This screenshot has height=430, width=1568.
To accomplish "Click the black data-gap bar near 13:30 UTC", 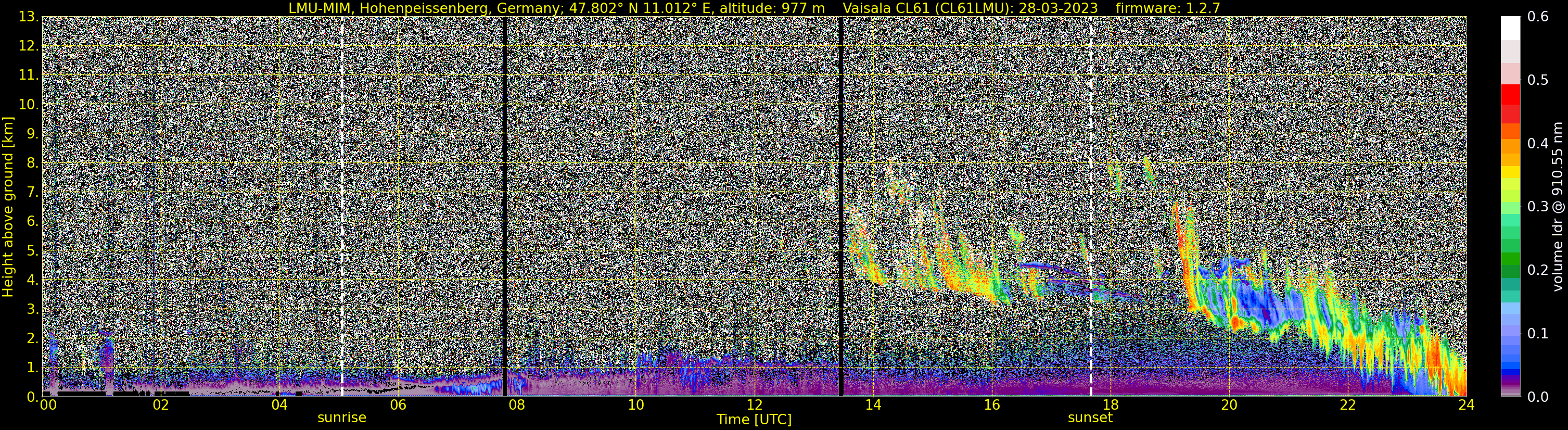I will [841, 207].
